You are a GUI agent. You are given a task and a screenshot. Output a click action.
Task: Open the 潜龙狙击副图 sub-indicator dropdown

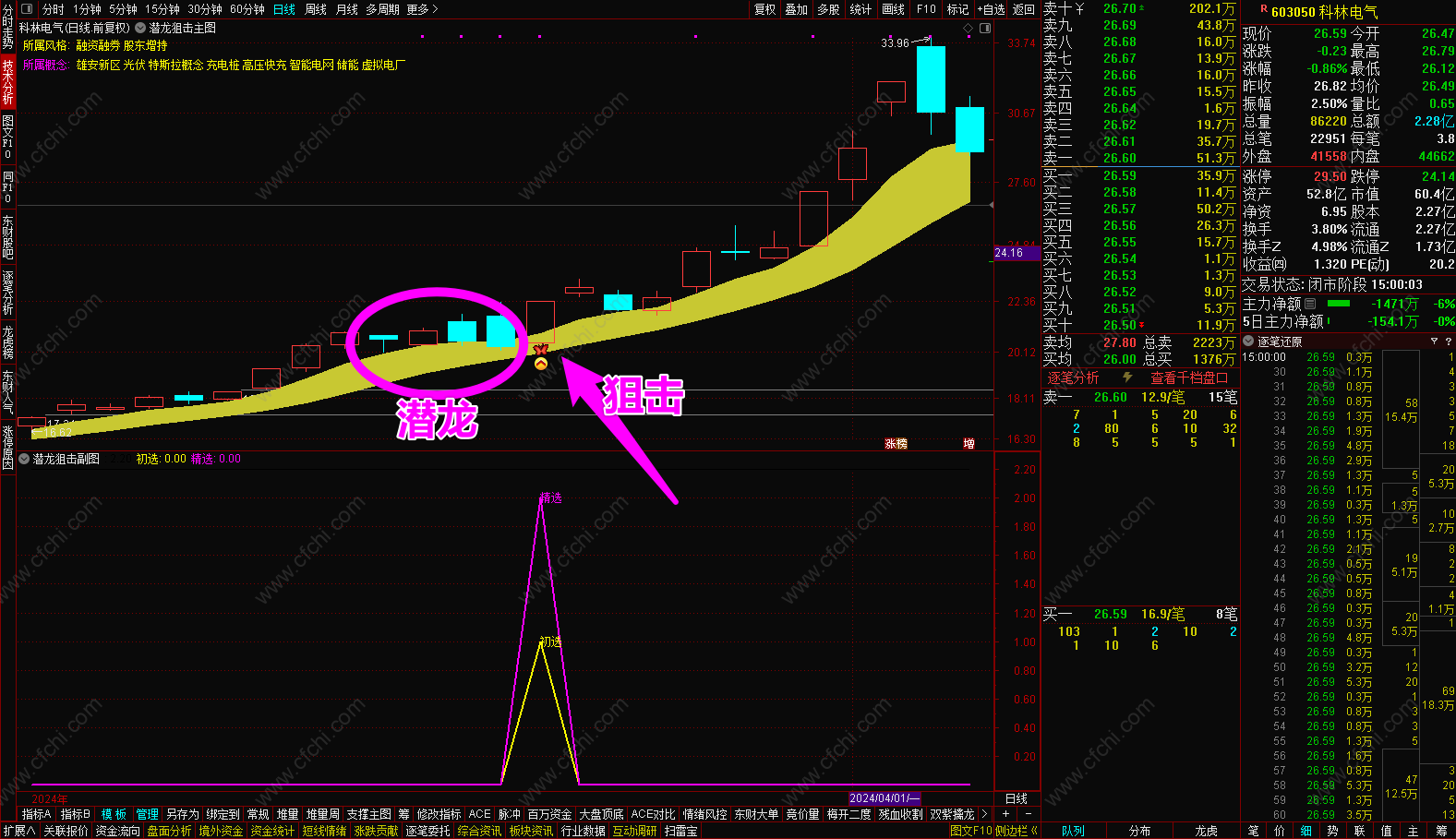(24, 459)
